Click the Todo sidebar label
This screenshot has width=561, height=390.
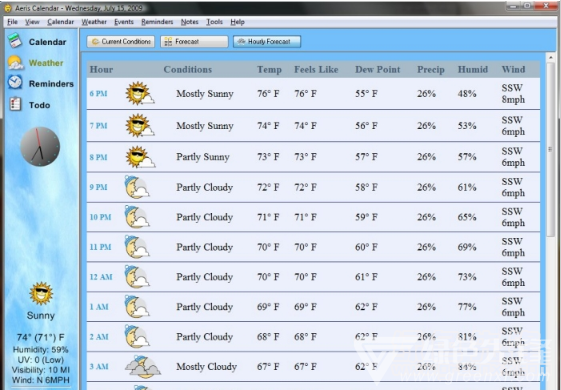(x=39, y=105)
